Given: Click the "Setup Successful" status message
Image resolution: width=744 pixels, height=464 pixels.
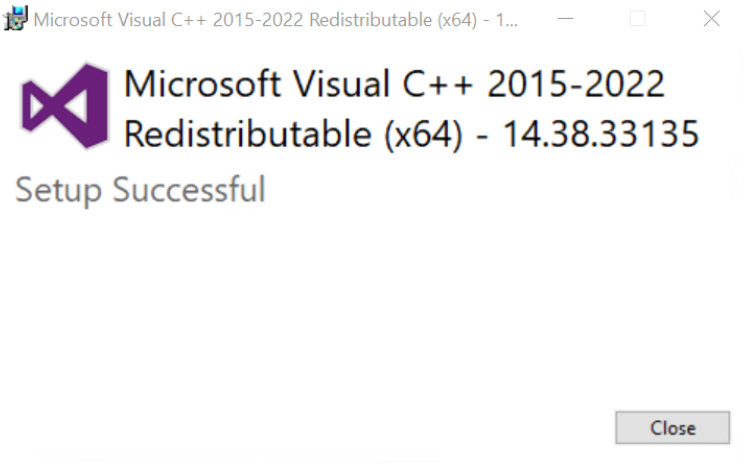Looking at the screenshot, I should tap(141, 189).
